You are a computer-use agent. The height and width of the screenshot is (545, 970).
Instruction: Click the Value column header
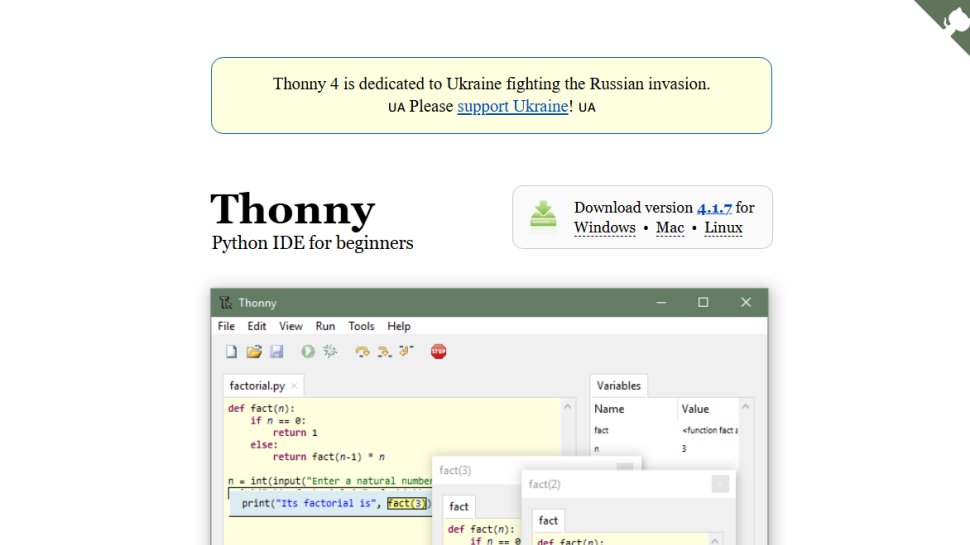click(x=695, y=409)
